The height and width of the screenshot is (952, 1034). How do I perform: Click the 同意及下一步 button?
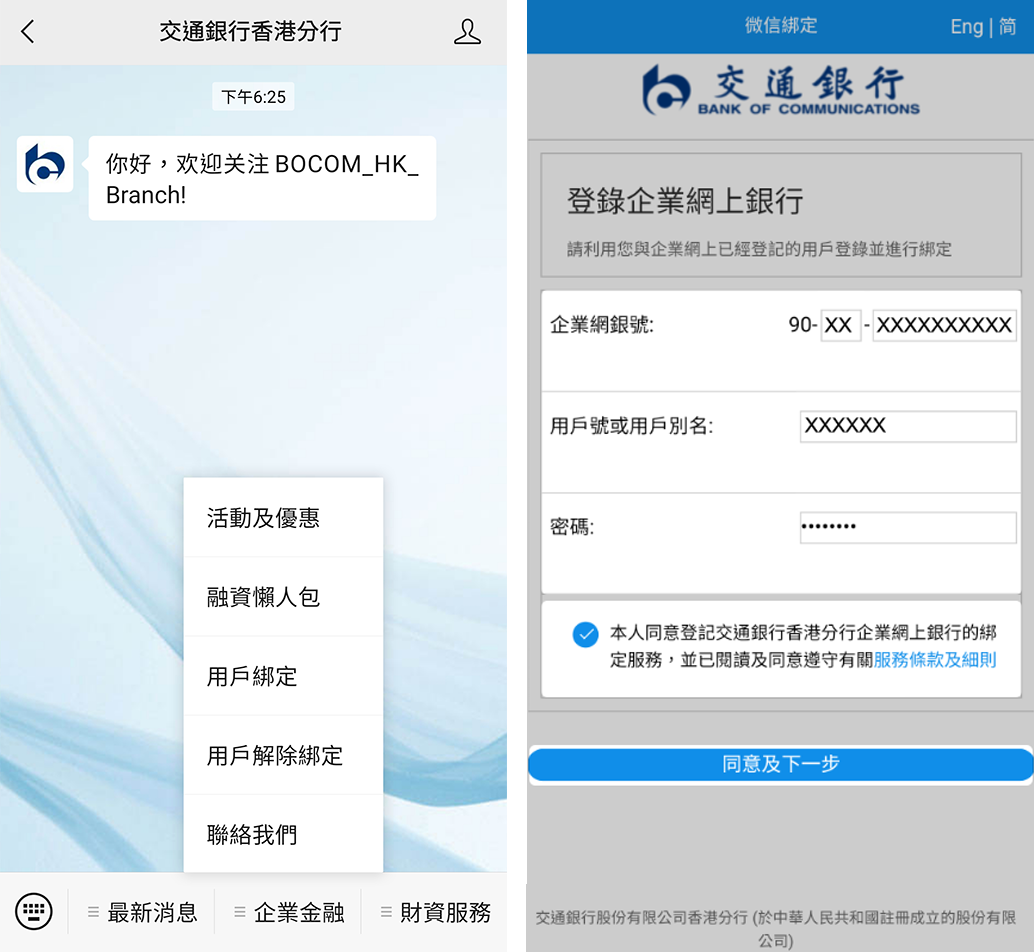tap(781, 764)
